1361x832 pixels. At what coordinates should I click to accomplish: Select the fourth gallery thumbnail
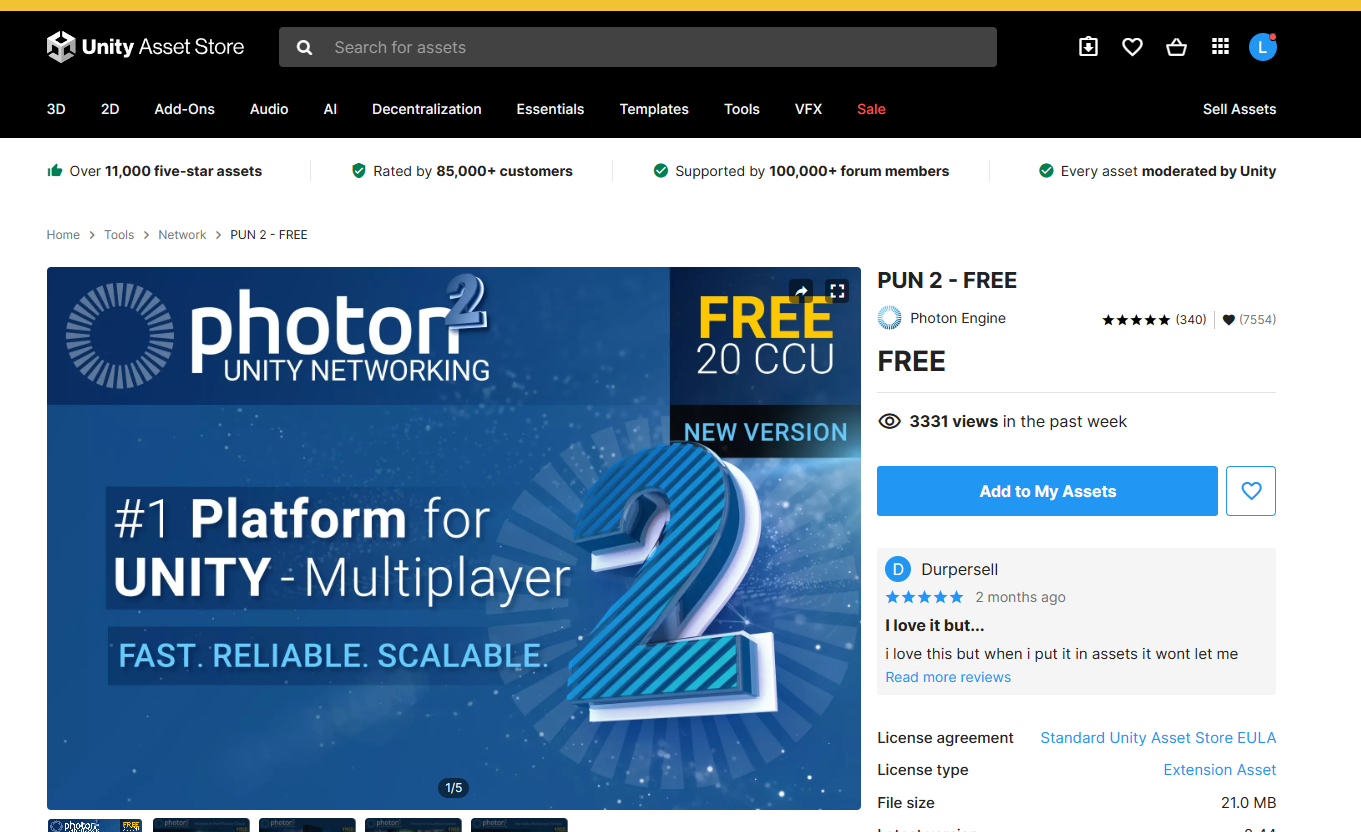(x=413, y=825)
